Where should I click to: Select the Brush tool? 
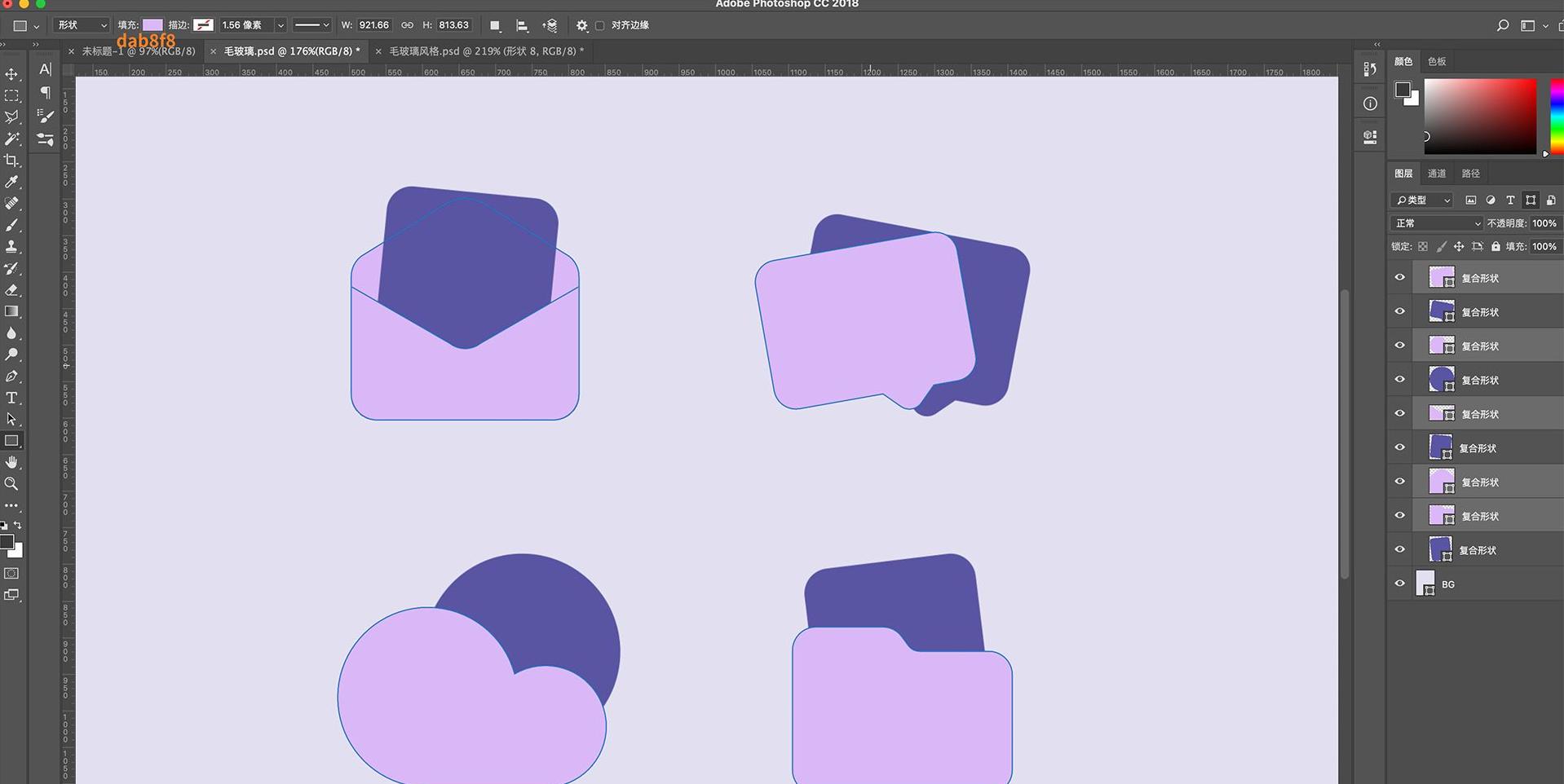[x=12, y=225]
